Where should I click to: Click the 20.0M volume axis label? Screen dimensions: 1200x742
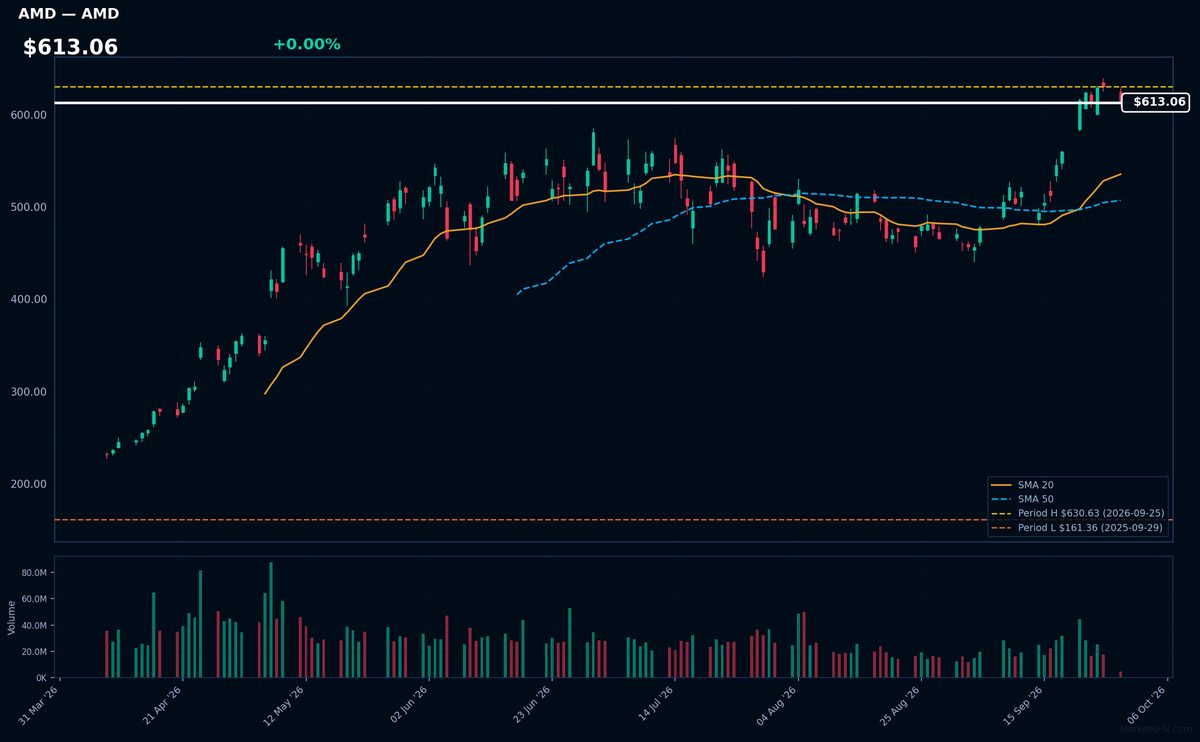click(34, 652)
